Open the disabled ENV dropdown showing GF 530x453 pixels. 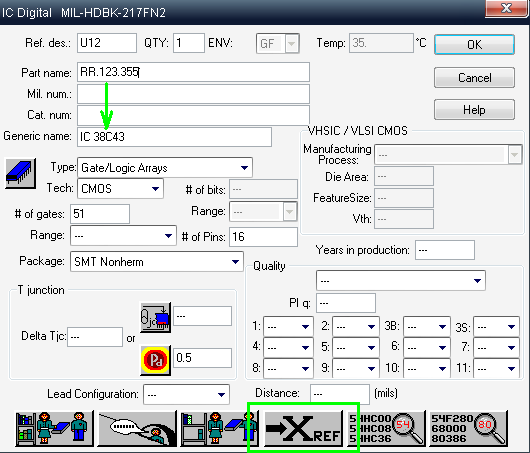point(278,43)
